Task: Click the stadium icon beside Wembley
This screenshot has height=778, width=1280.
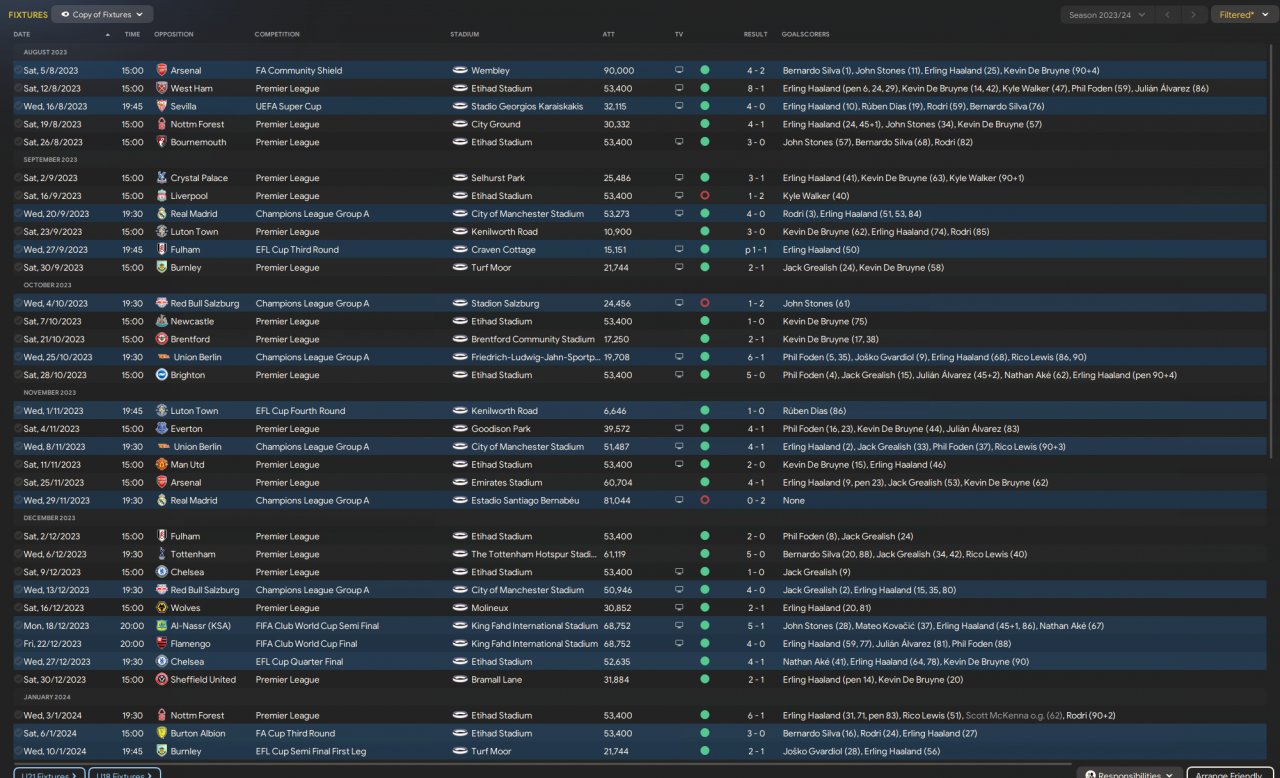Action: tap(460, 71)
